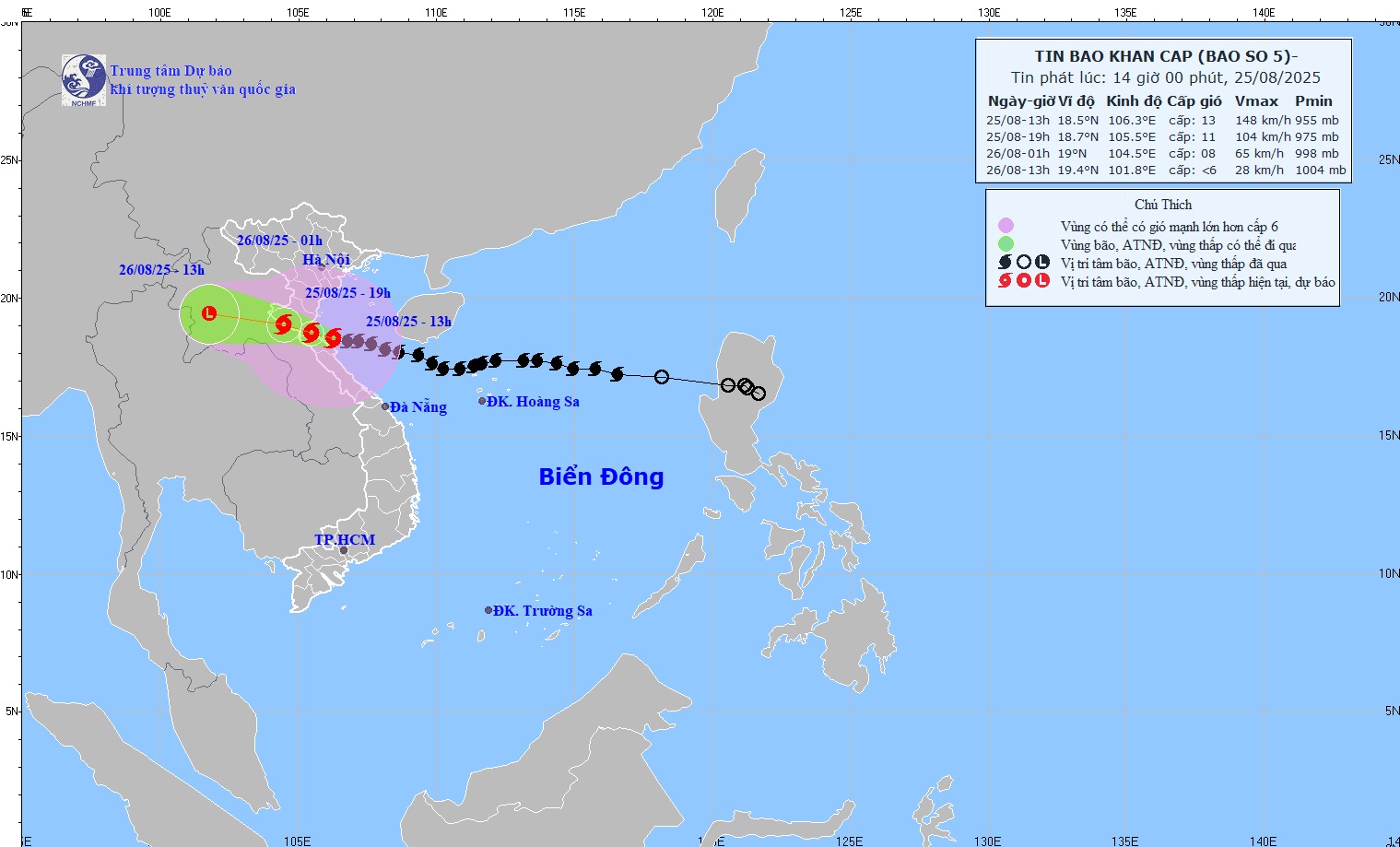Viewport: 1400px width, 847px height.
Task: Click the black storm symbol in the legend
Action: coord(1005,263)
